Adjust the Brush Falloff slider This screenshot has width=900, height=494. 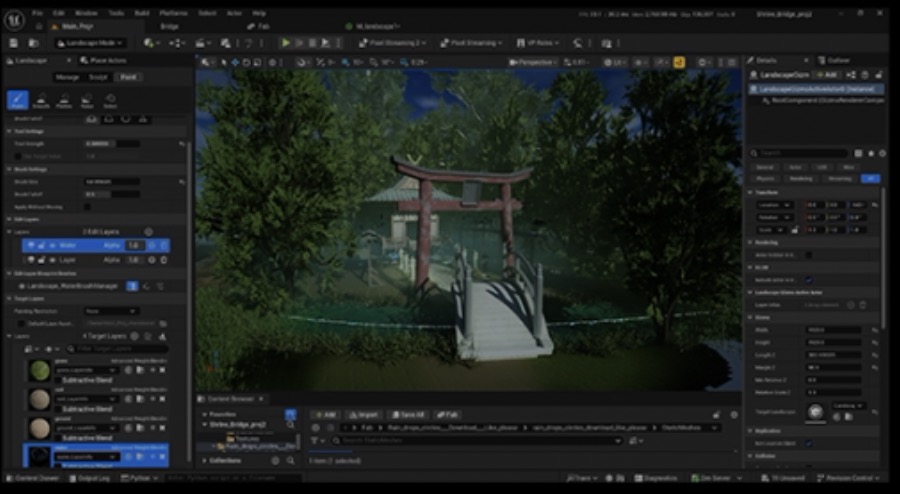point(112,195)
